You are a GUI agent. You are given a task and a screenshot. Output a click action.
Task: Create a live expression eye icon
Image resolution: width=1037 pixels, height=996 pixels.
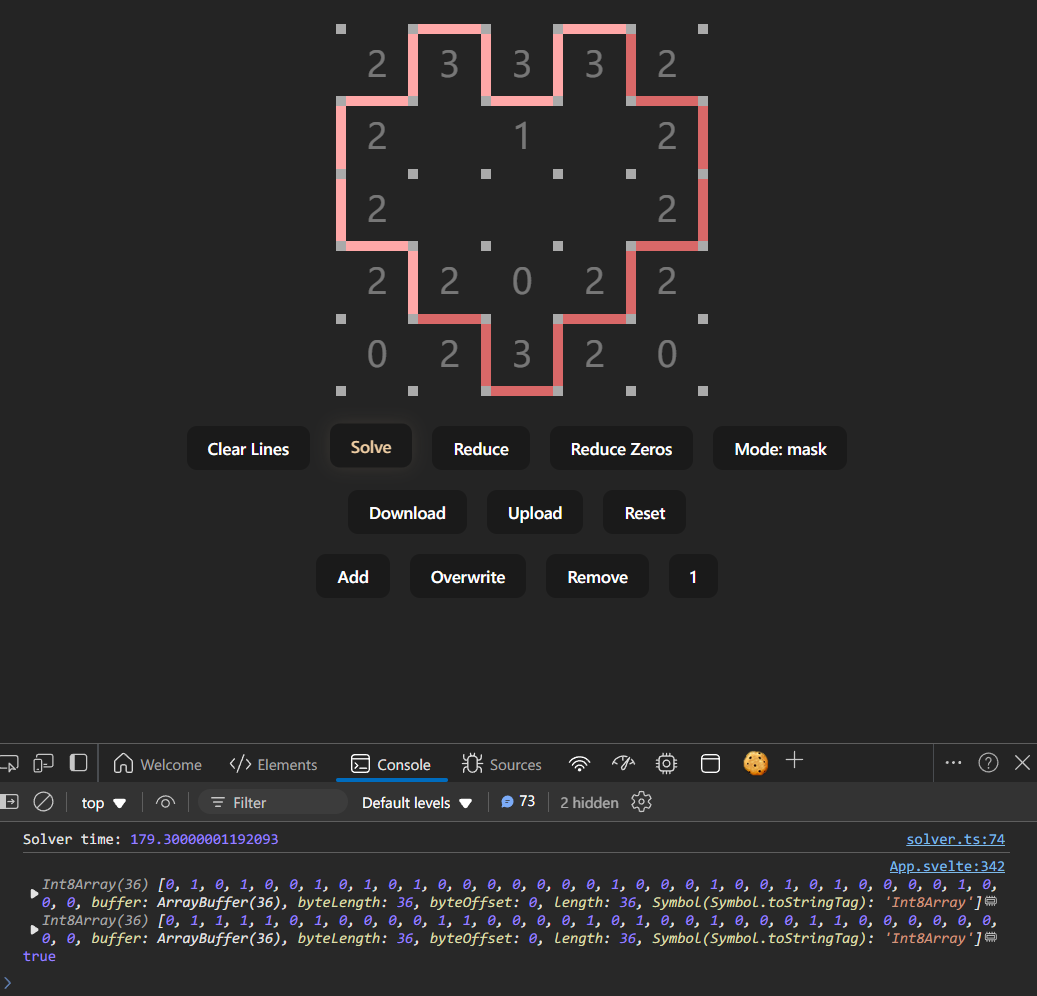coord(165,802)
